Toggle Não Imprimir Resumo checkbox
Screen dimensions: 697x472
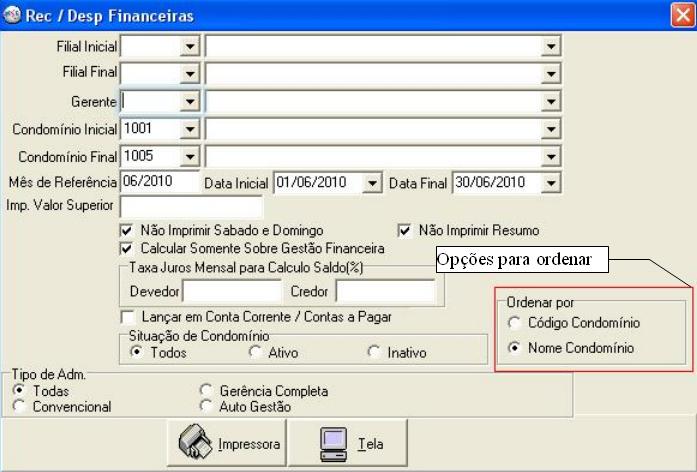[x=405, y=230]
